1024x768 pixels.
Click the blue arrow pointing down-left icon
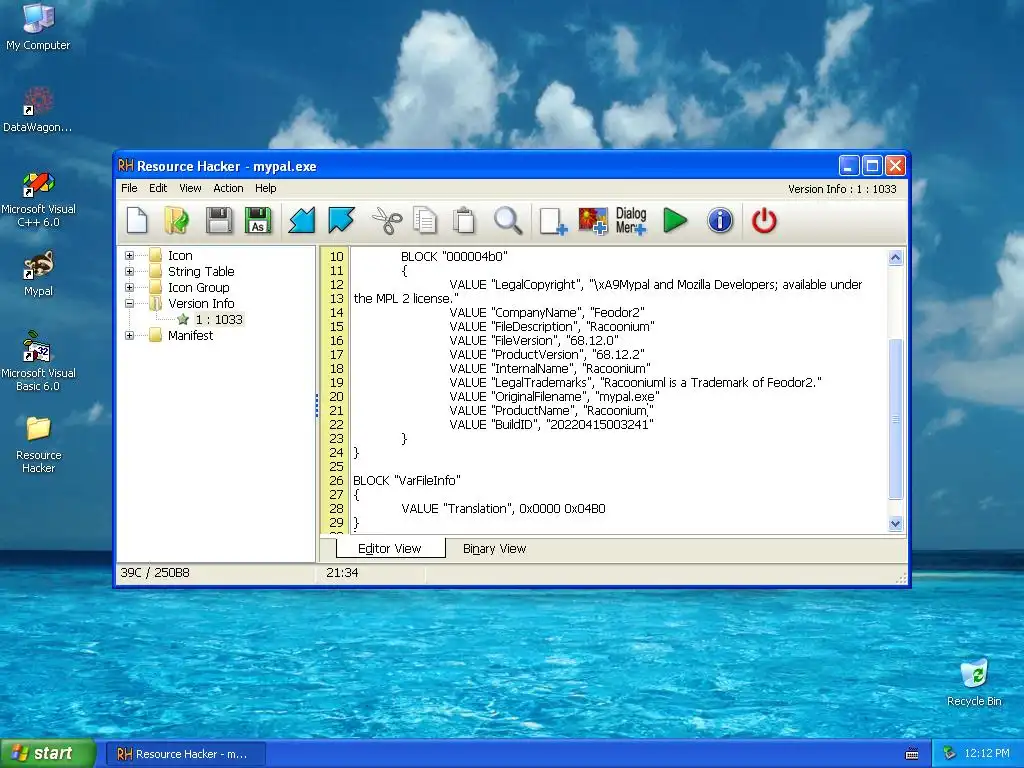(302, 221)
